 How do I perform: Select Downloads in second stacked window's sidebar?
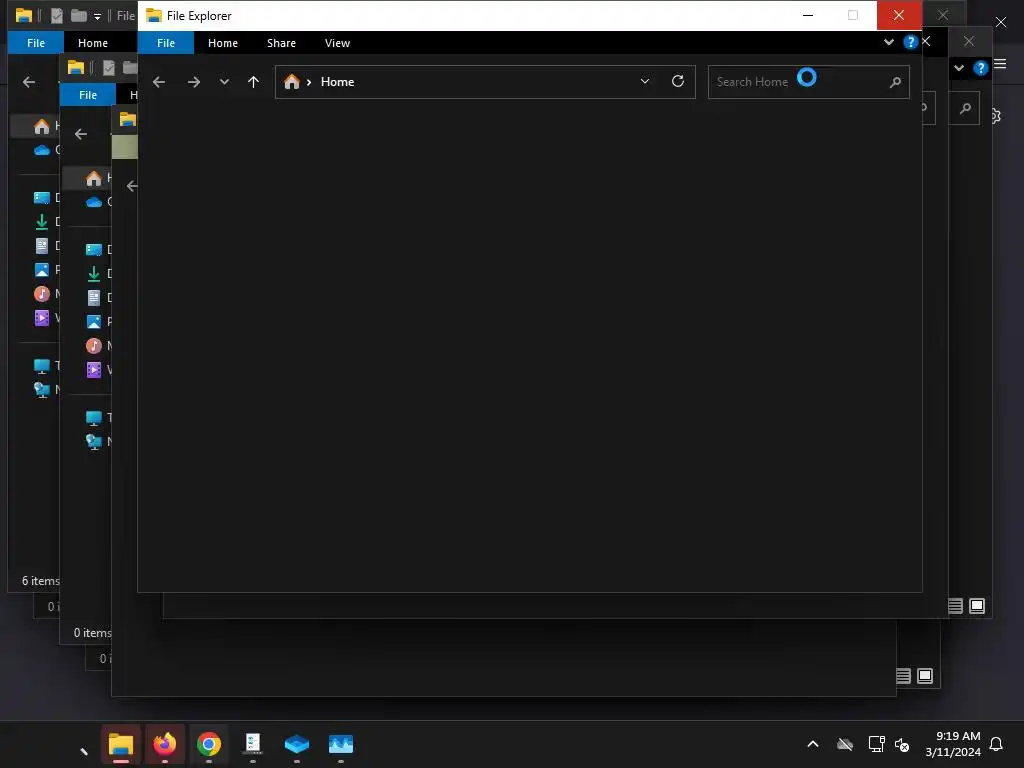(94, 274)
